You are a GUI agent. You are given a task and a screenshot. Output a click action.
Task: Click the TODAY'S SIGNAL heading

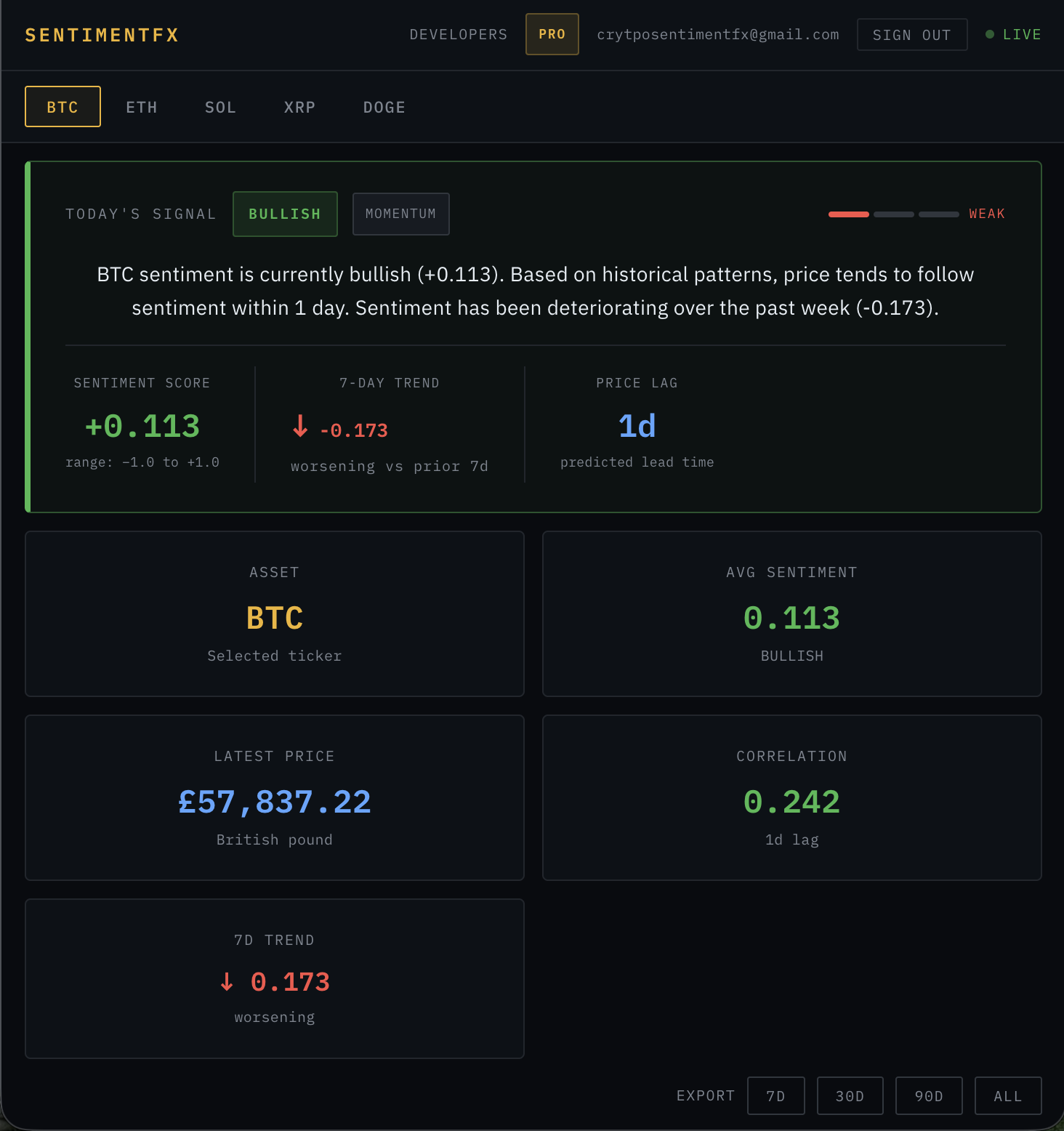click(x=141, y=214)
